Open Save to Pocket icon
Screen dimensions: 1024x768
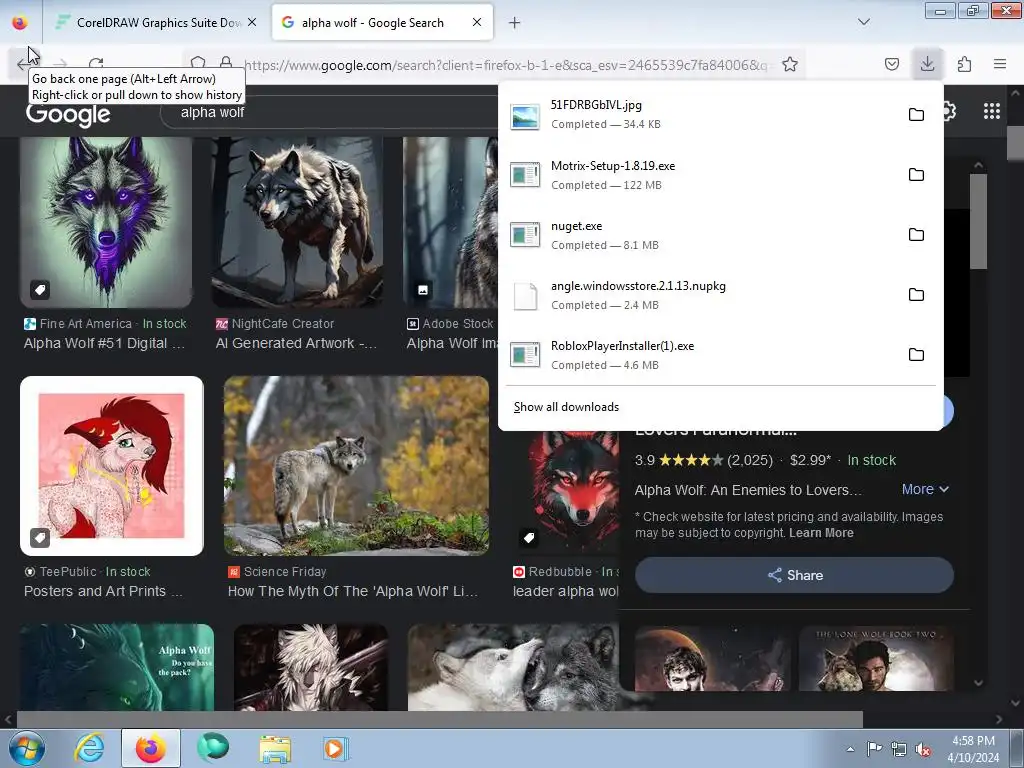click(x=891, y=64)
